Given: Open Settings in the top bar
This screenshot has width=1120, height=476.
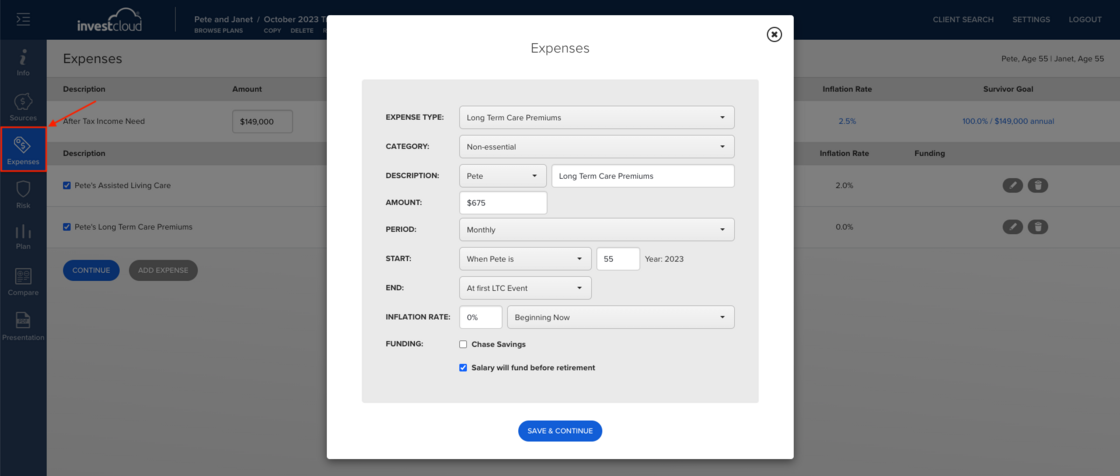Looking at the screenshot, I should coord(1031,19).
